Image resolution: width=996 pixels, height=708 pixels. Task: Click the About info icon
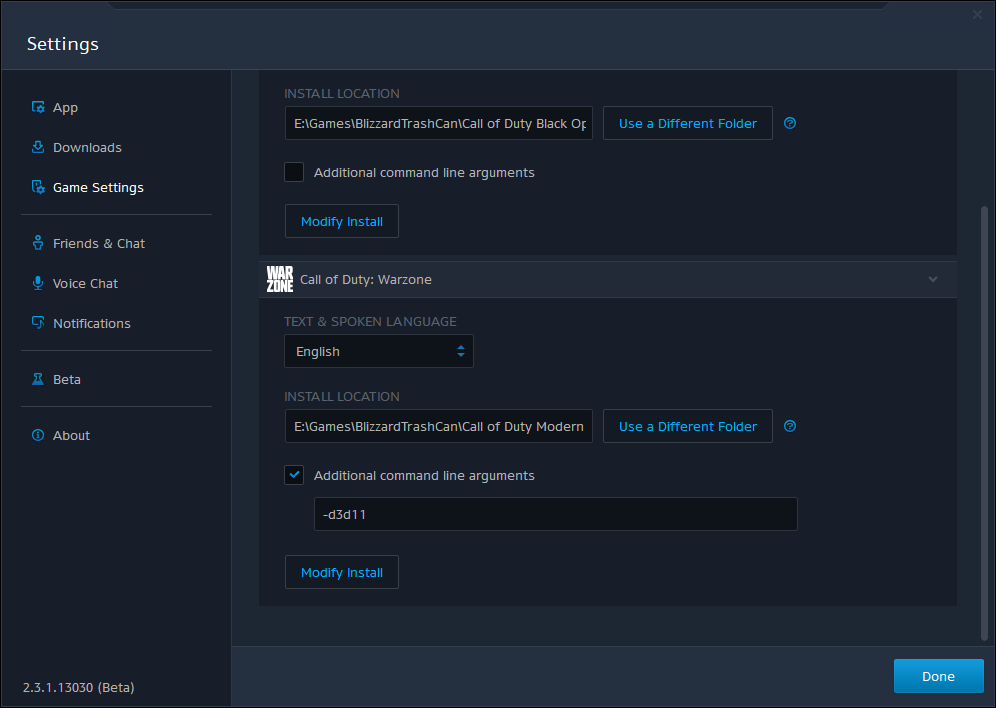coord(38,435)
